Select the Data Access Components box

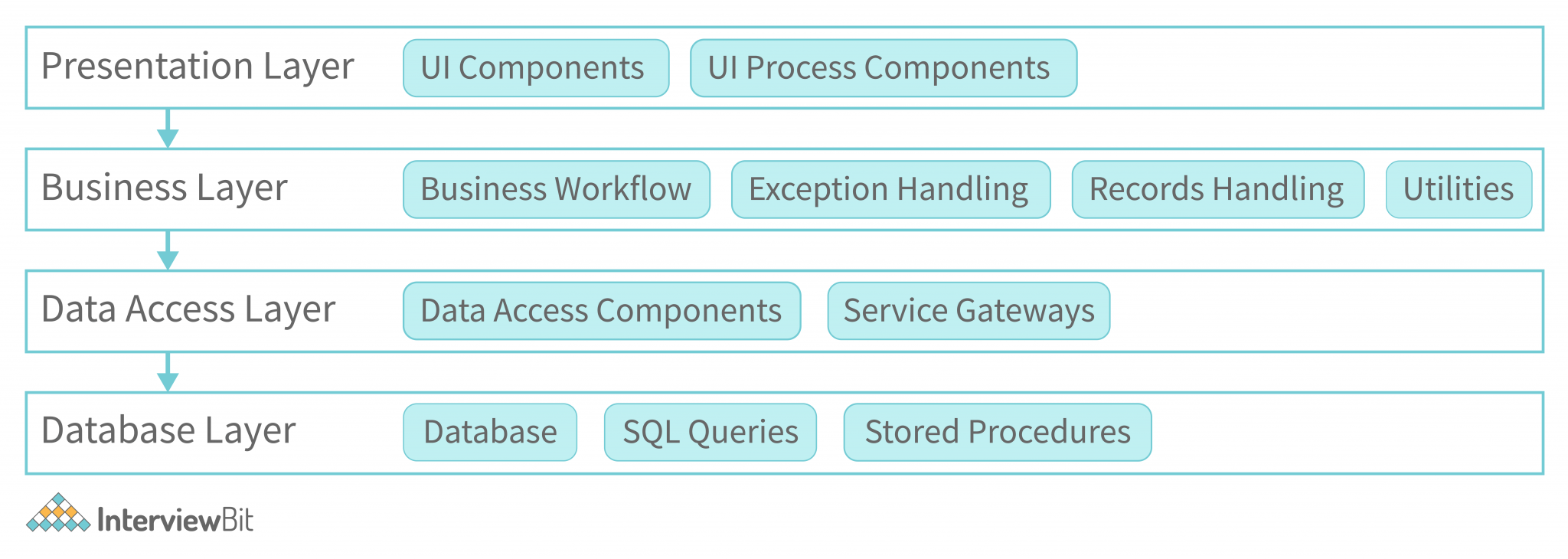pyautogui.click(x=602, y=311)
